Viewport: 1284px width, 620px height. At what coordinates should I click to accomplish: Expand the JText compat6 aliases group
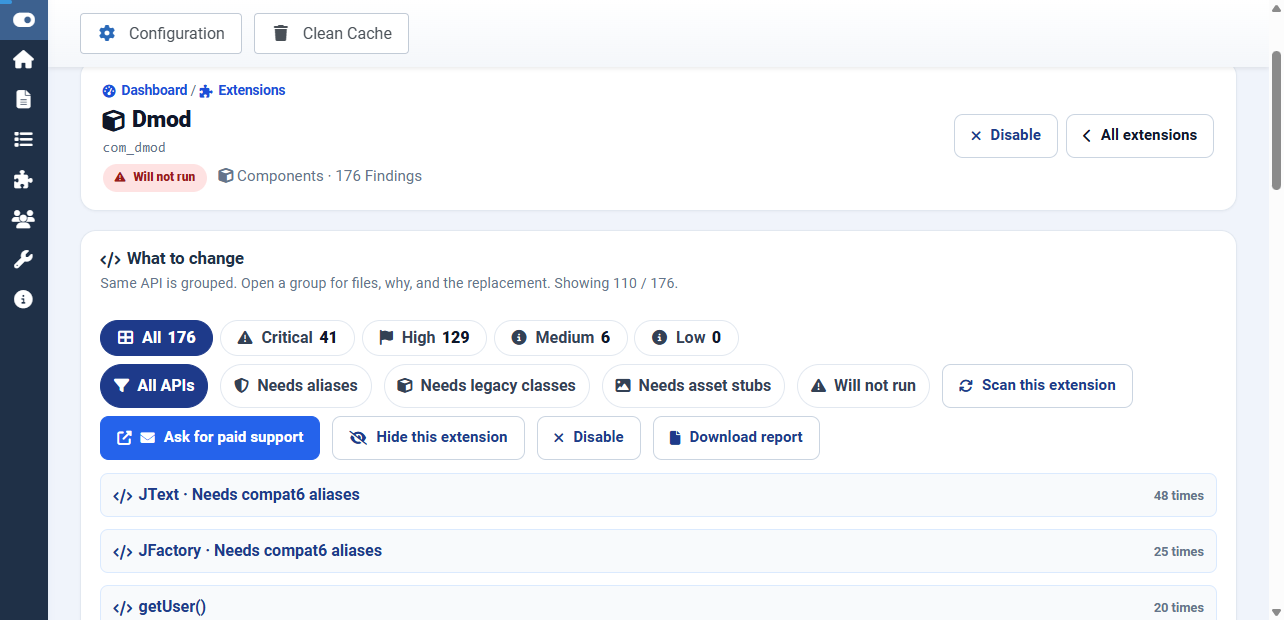point(658,495)
